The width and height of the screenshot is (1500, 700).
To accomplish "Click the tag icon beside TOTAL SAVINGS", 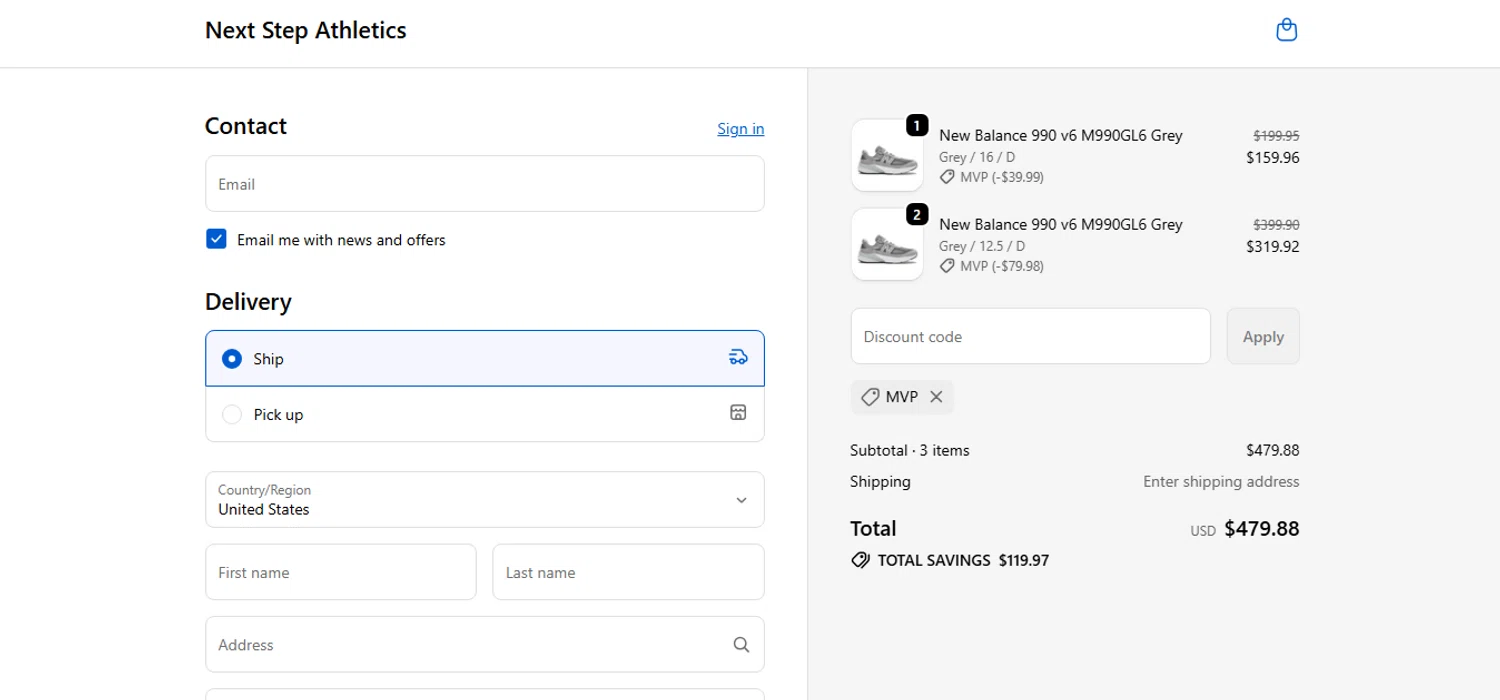I will pyautogui.click(x=860, y=560).
